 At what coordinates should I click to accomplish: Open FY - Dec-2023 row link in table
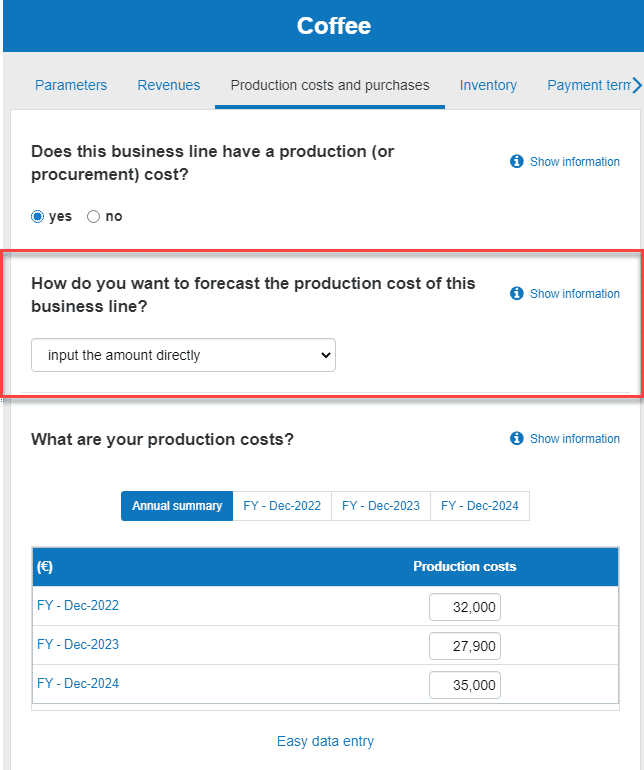(x=78, y=644)
